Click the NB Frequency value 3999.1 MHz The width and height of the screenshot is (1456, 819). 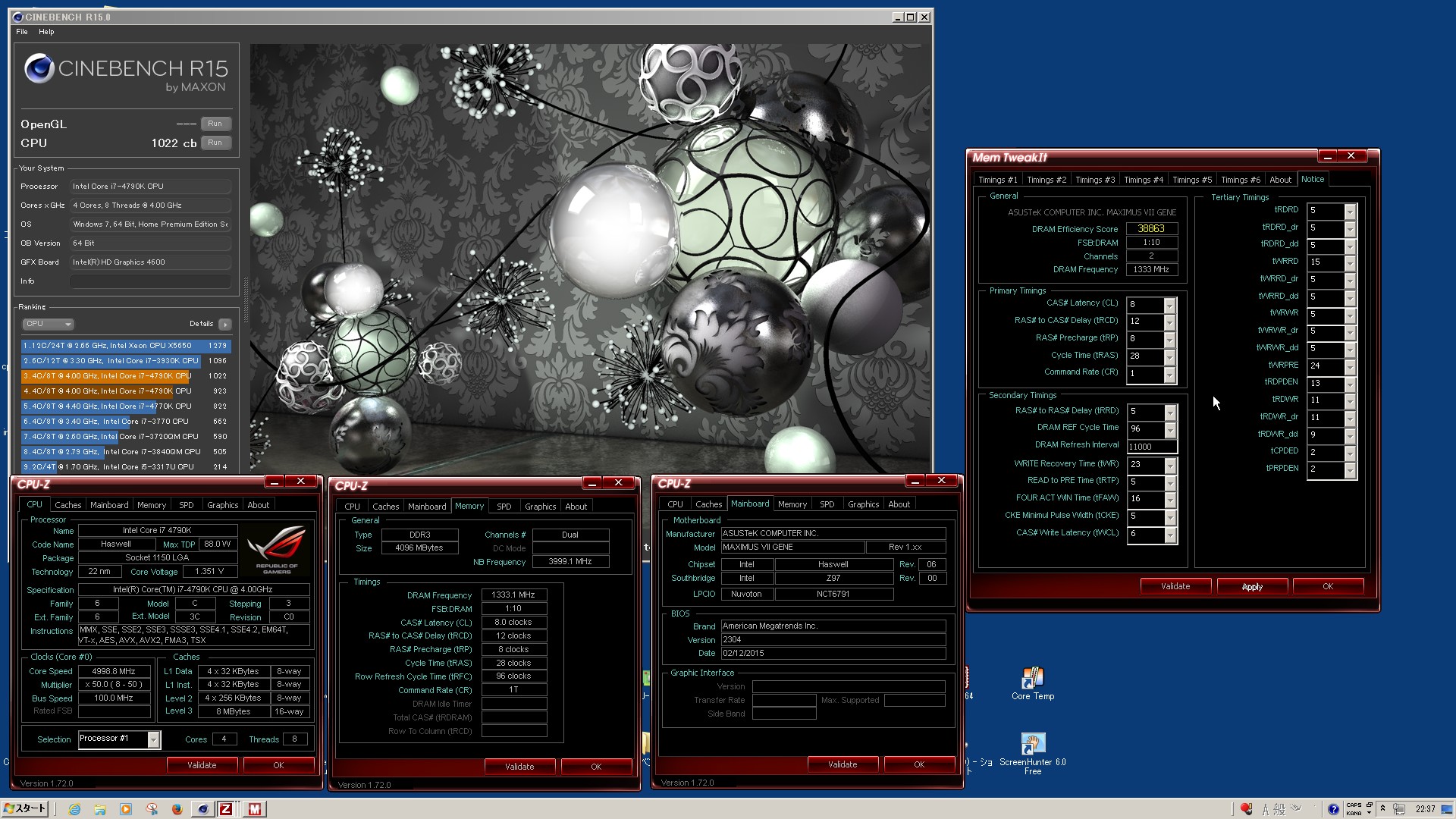click(x=570, y=561)
